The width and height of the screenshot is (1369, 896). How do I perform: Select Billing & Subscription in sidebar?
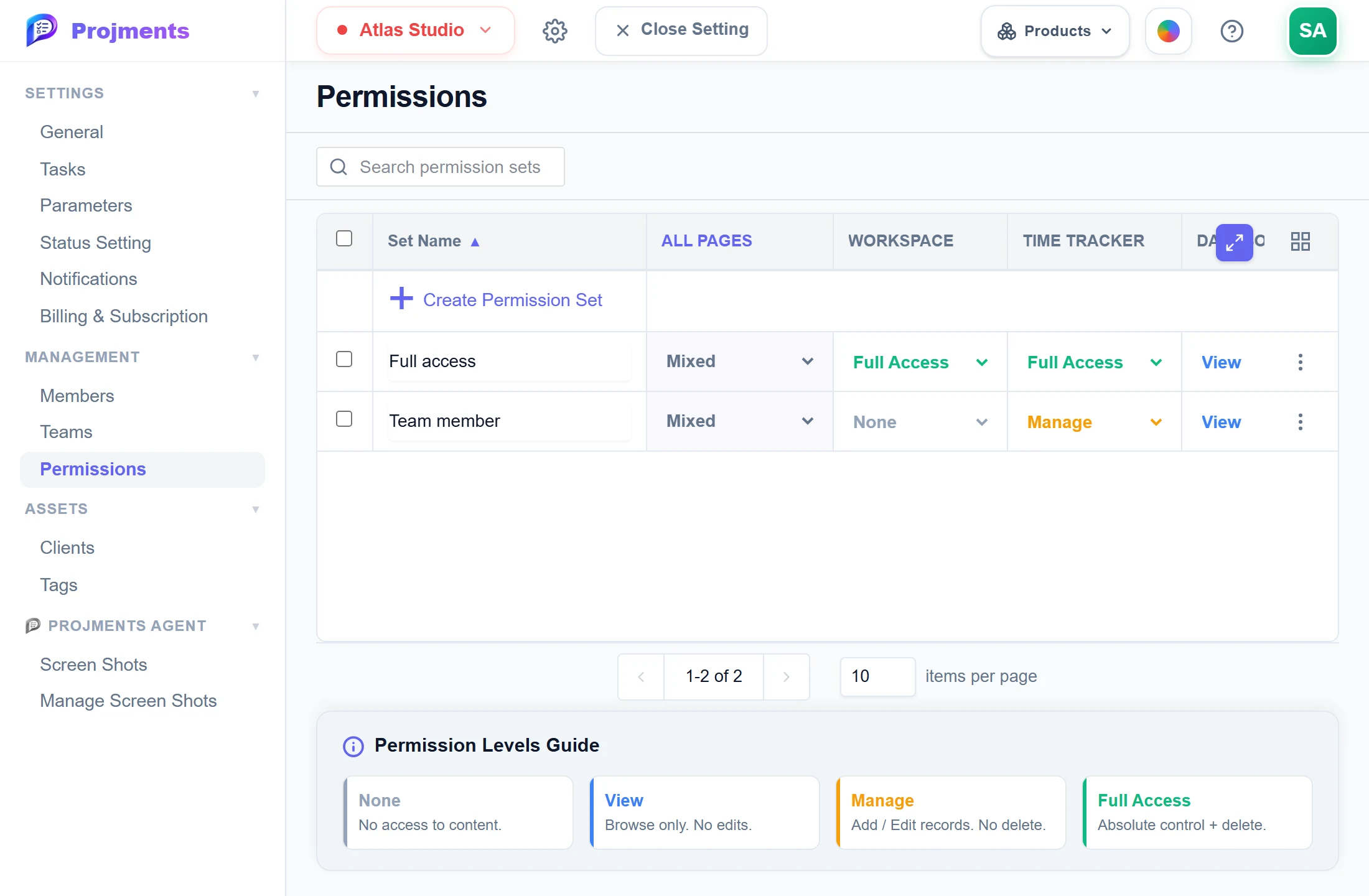124,316
